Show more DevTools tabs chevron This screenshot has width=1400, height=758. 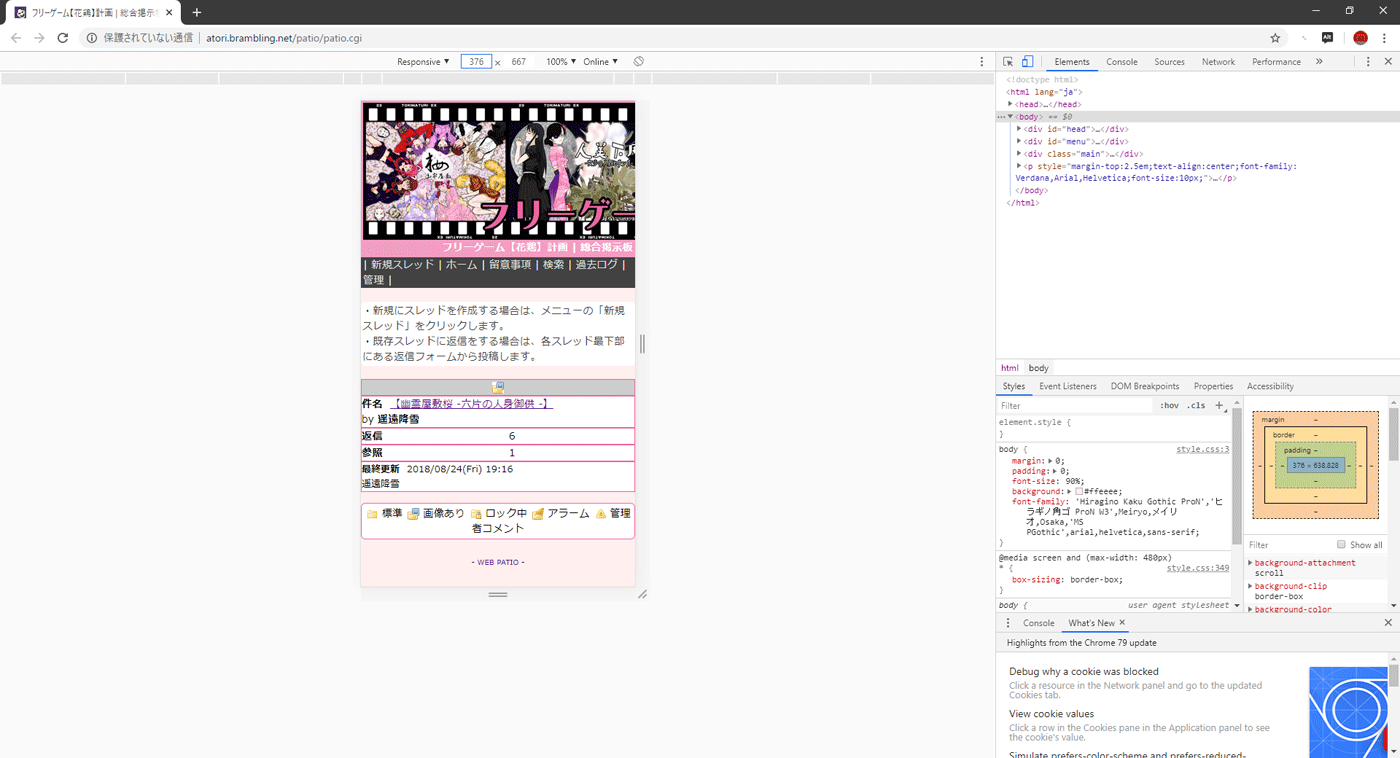1319,62
